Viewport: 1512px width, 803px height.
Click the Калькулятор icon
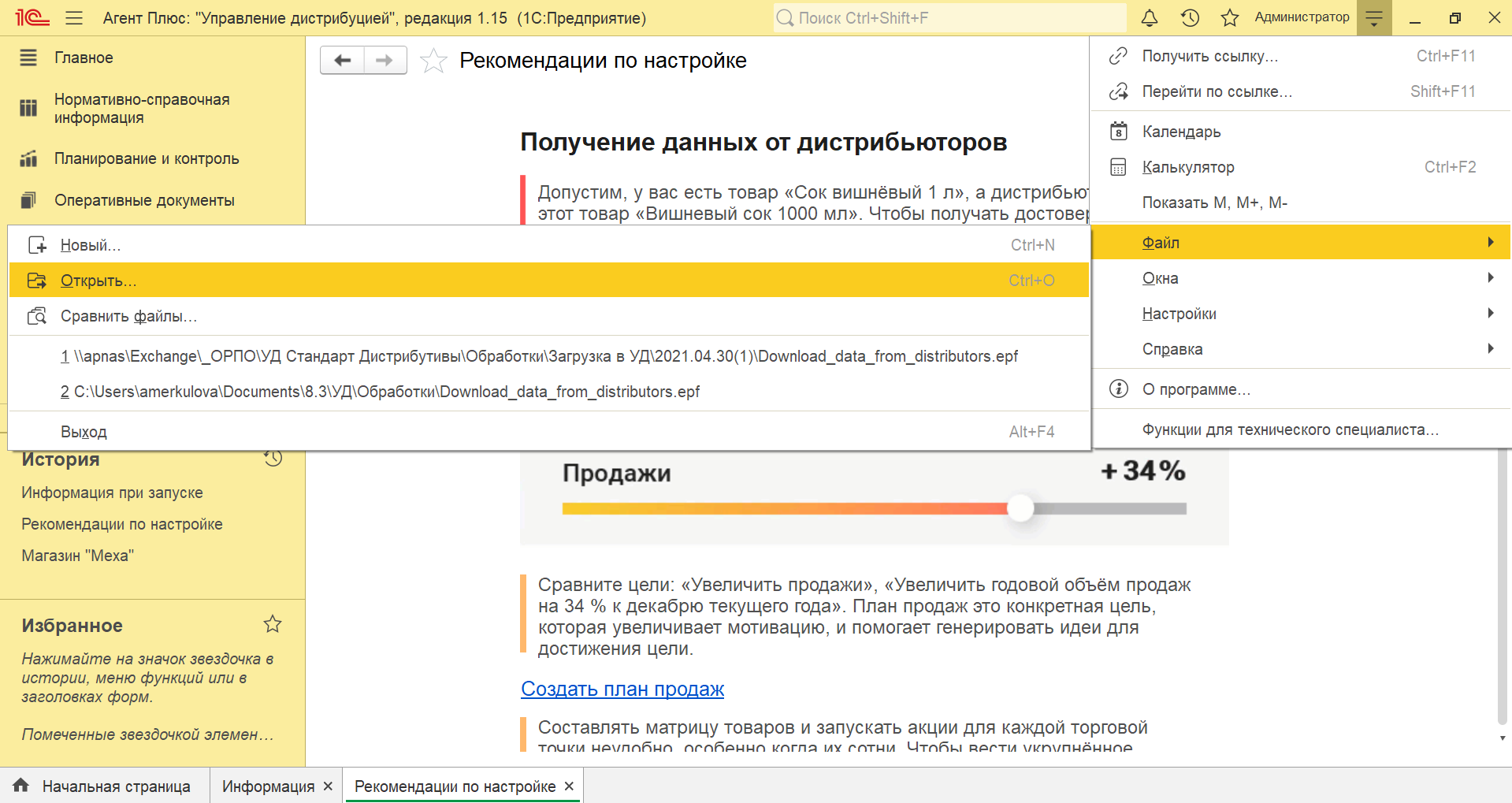pyautogui.click(x=1118, y=167)
